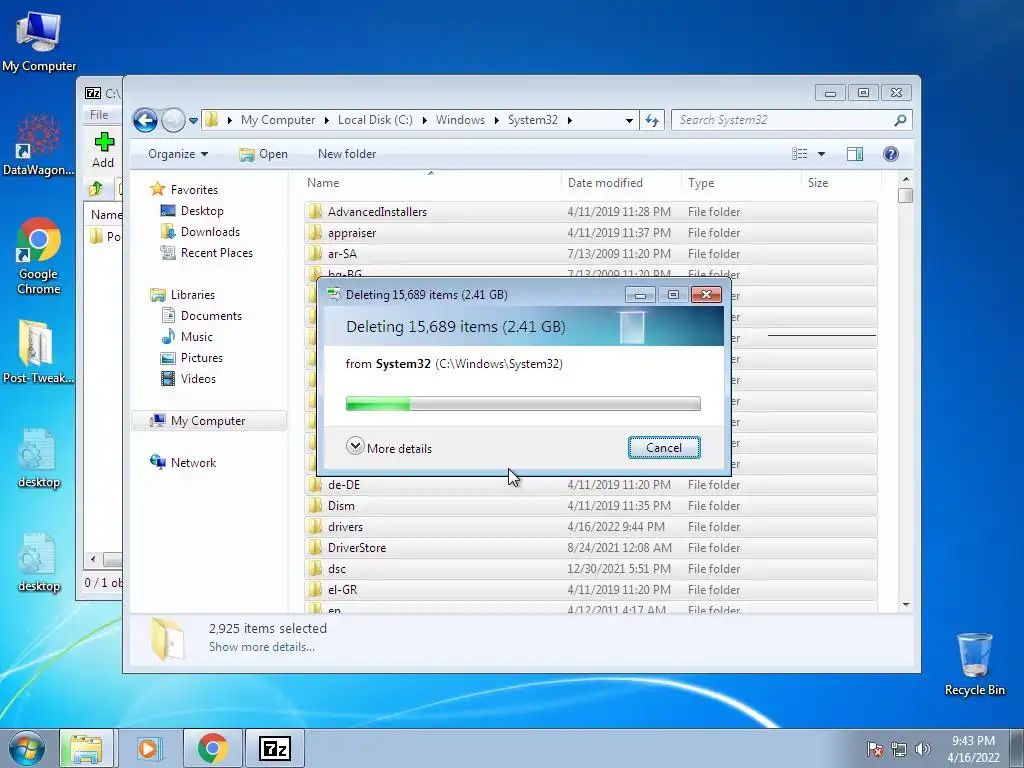Select Favorites in navigation pane
1024x768 pixels.
point(184,189)
